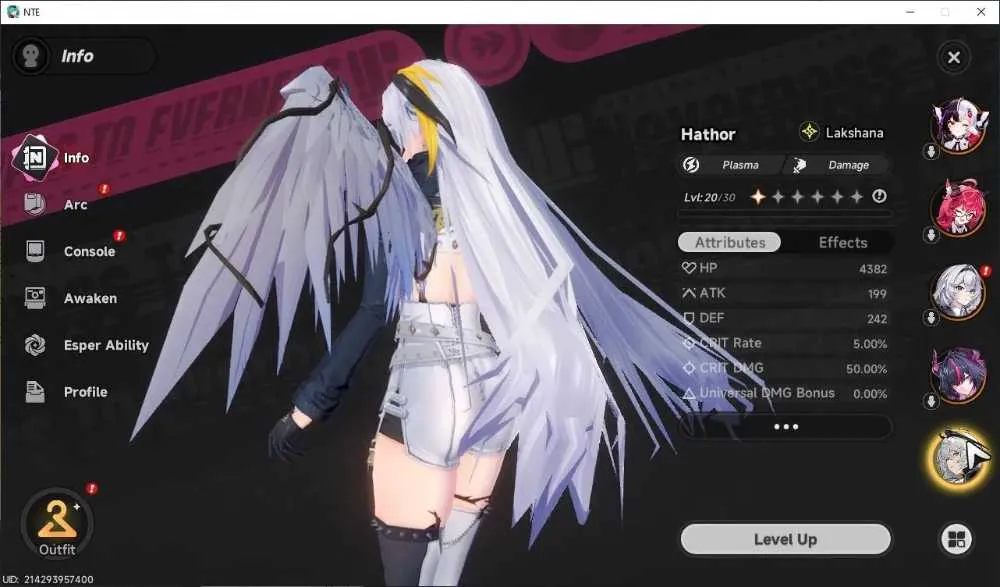Click the small badge under the red-haired portrait

931,235
